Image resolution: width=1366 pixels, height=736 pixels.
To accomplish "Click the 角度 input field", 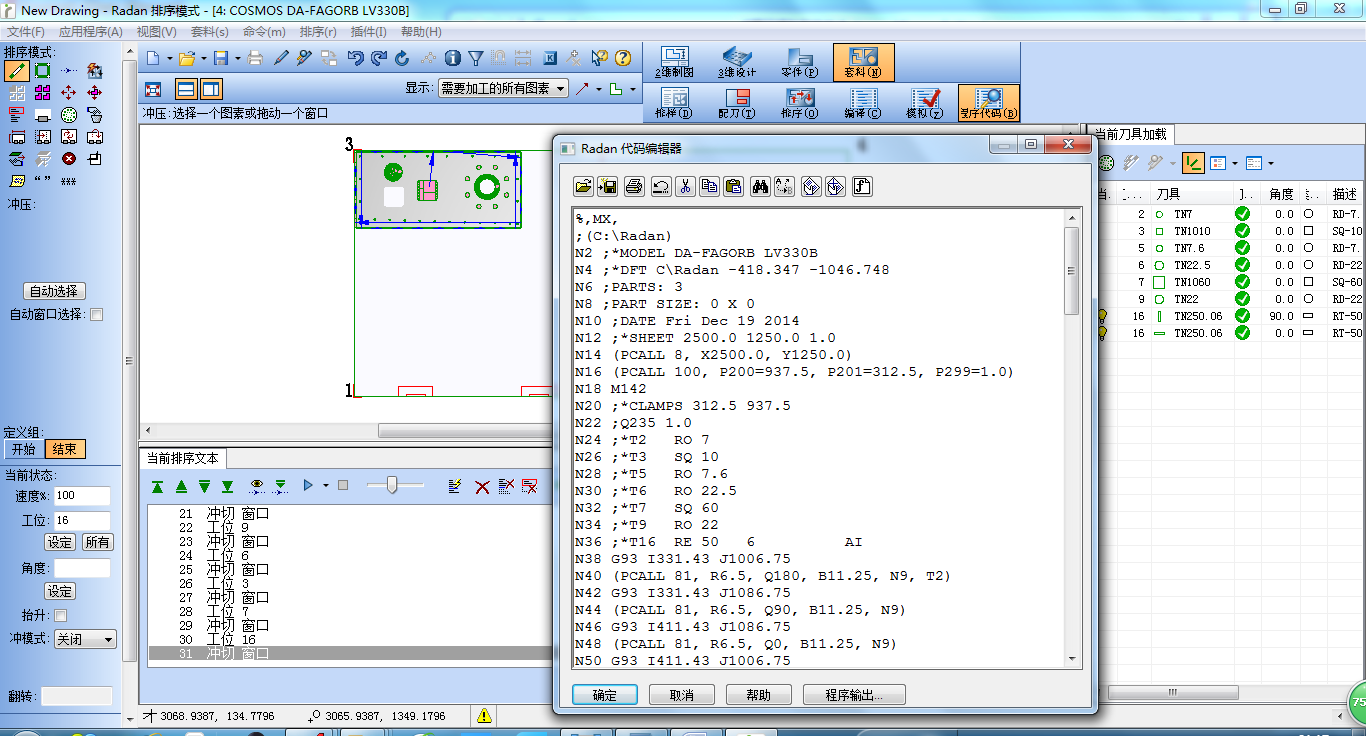I will click(81, 568).
